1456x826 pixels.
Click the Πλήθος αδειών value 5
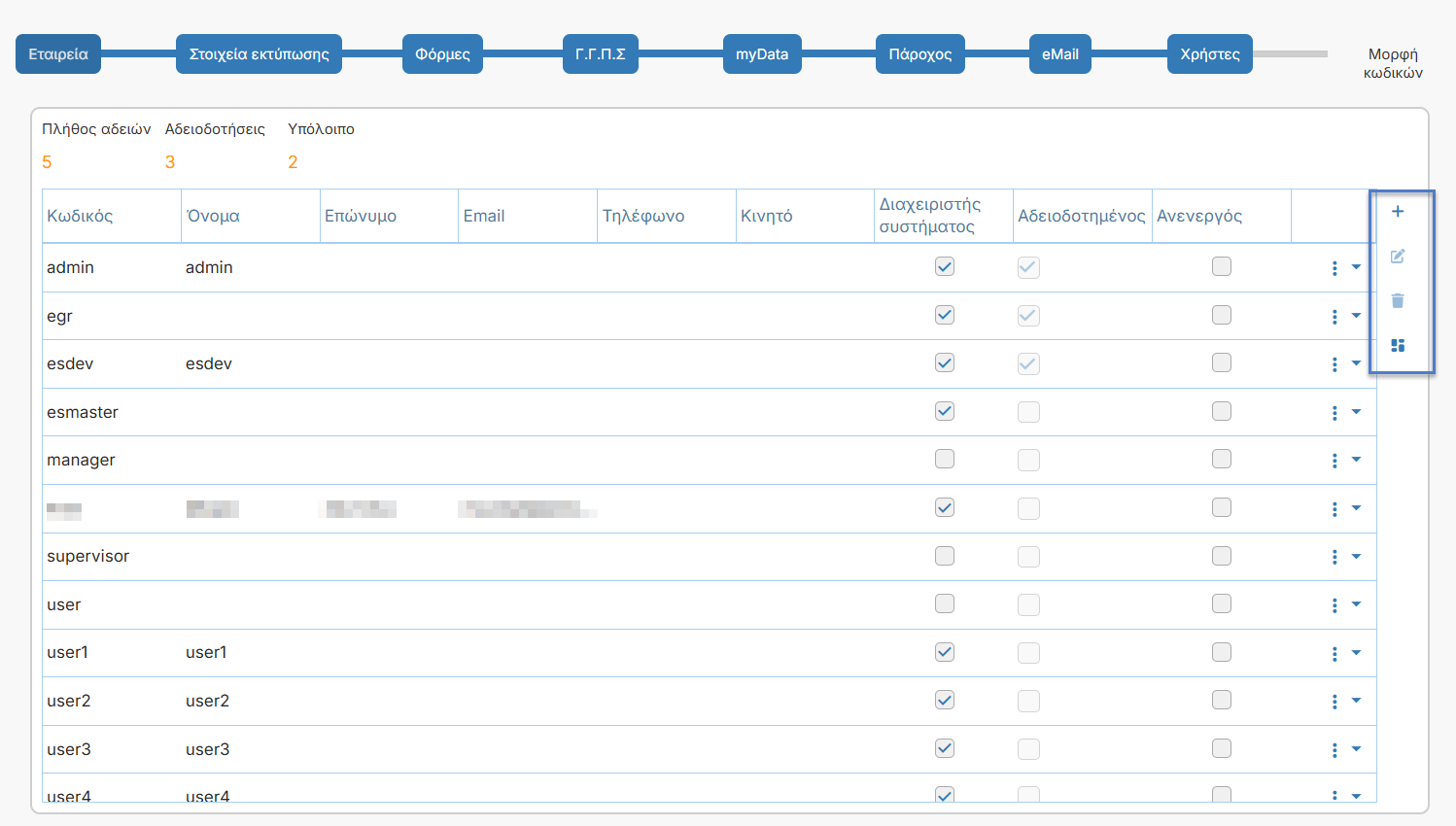(47, 162)
